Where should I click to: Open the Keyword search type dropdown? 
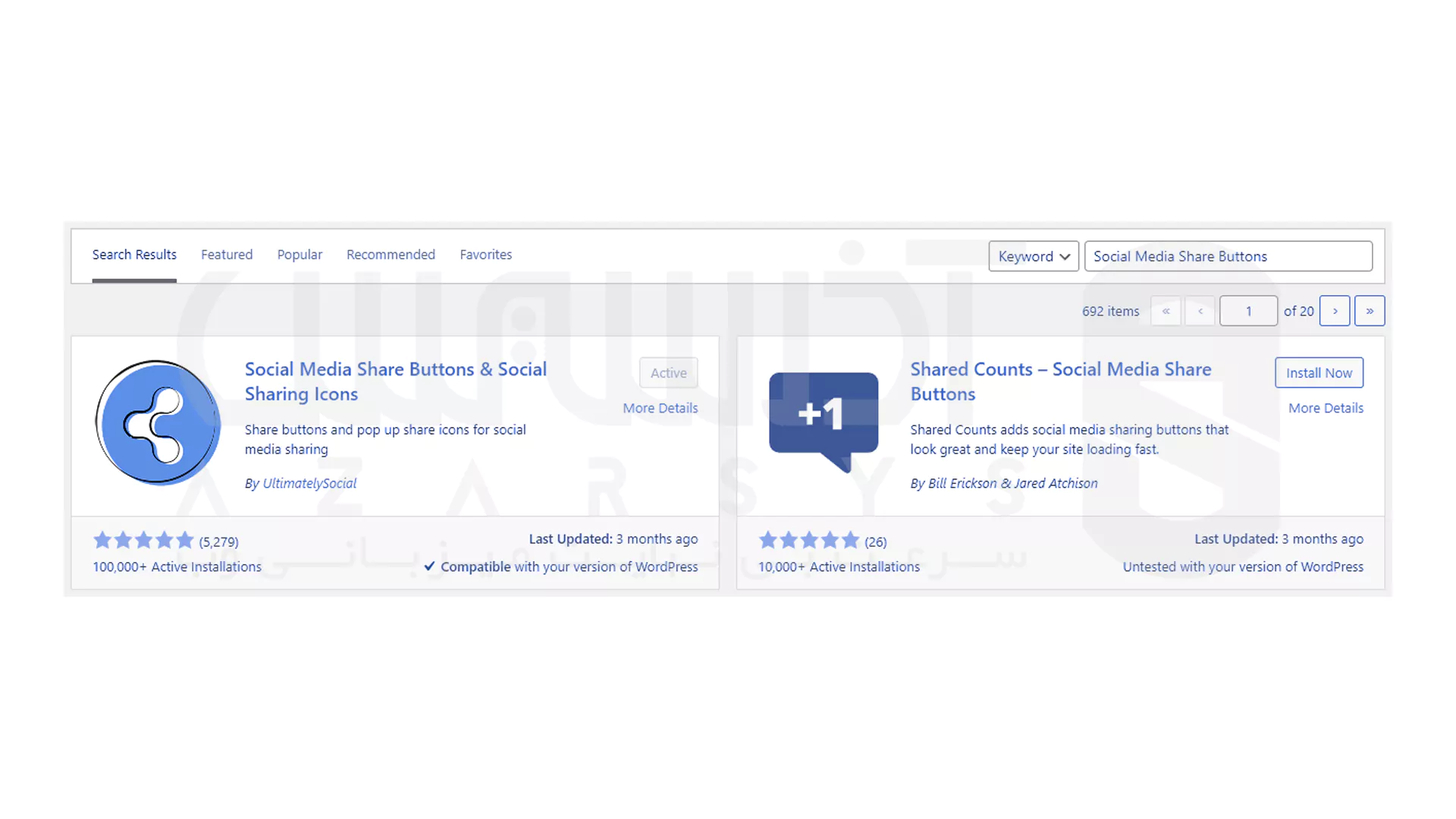tap(1033, 256)
